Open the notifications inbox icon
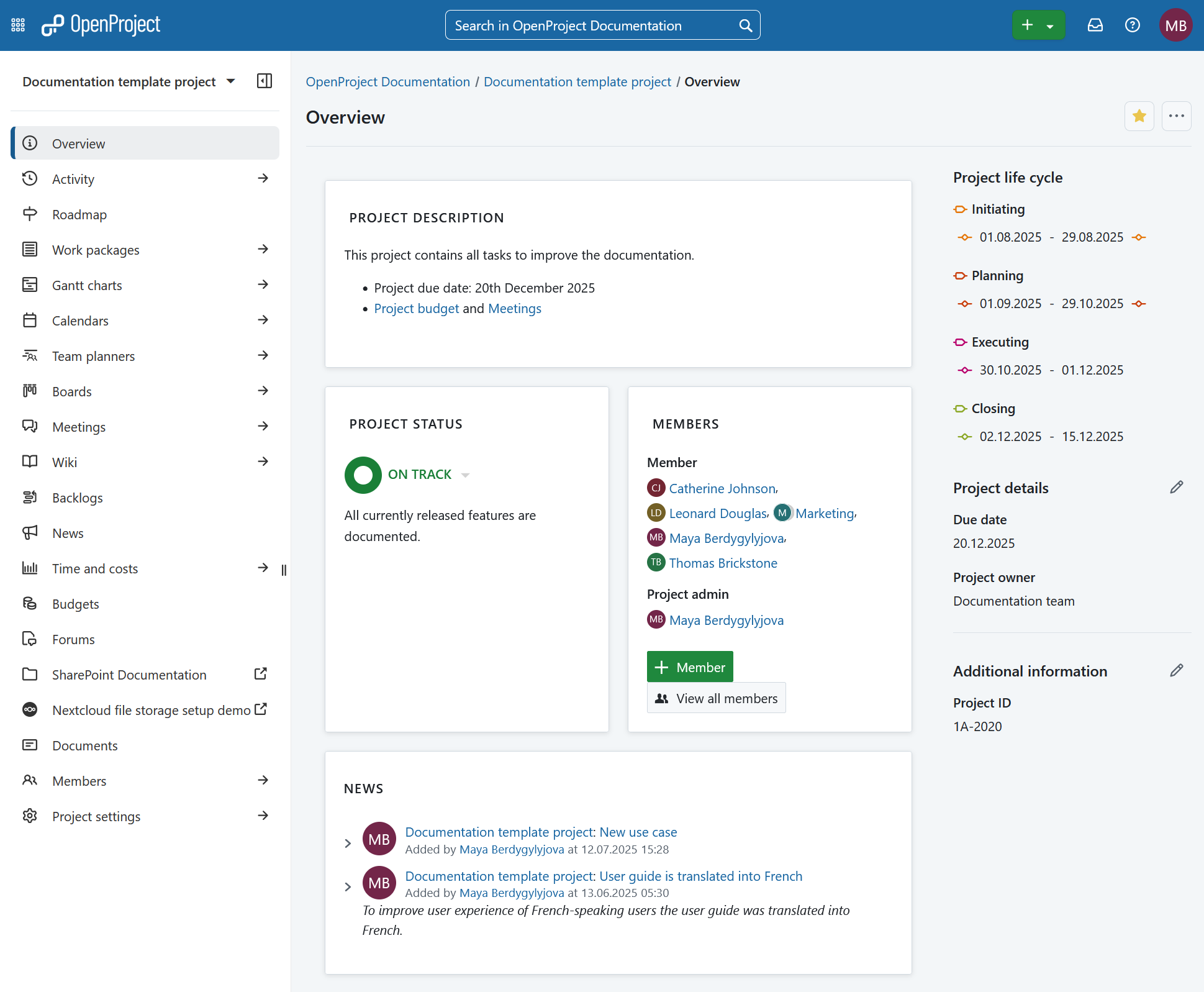This screenshot has height=992, width=1204. 1095,25
